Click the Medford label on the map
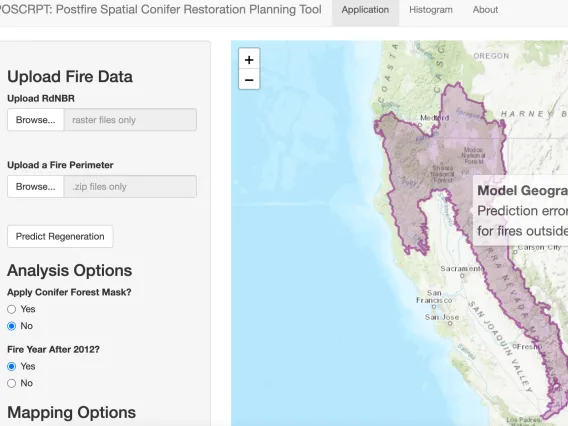Image resolution: width=568 pixels, height=426 pixels. 434,118
